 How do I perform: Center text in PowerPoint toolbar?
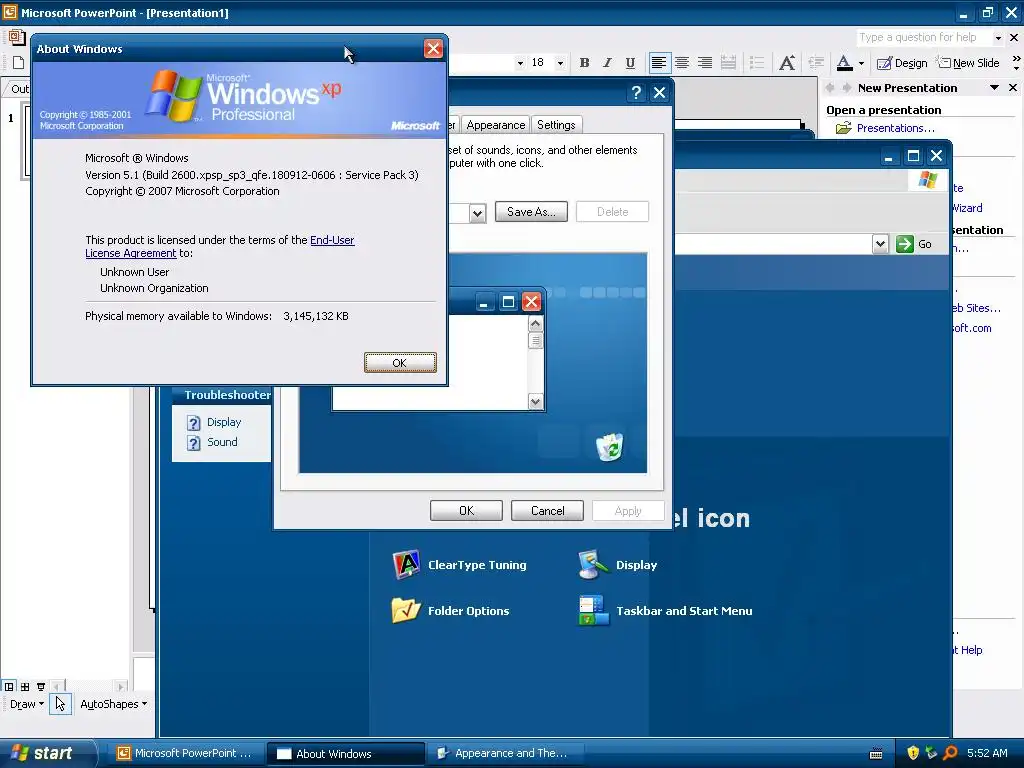(x=682, y=63)
